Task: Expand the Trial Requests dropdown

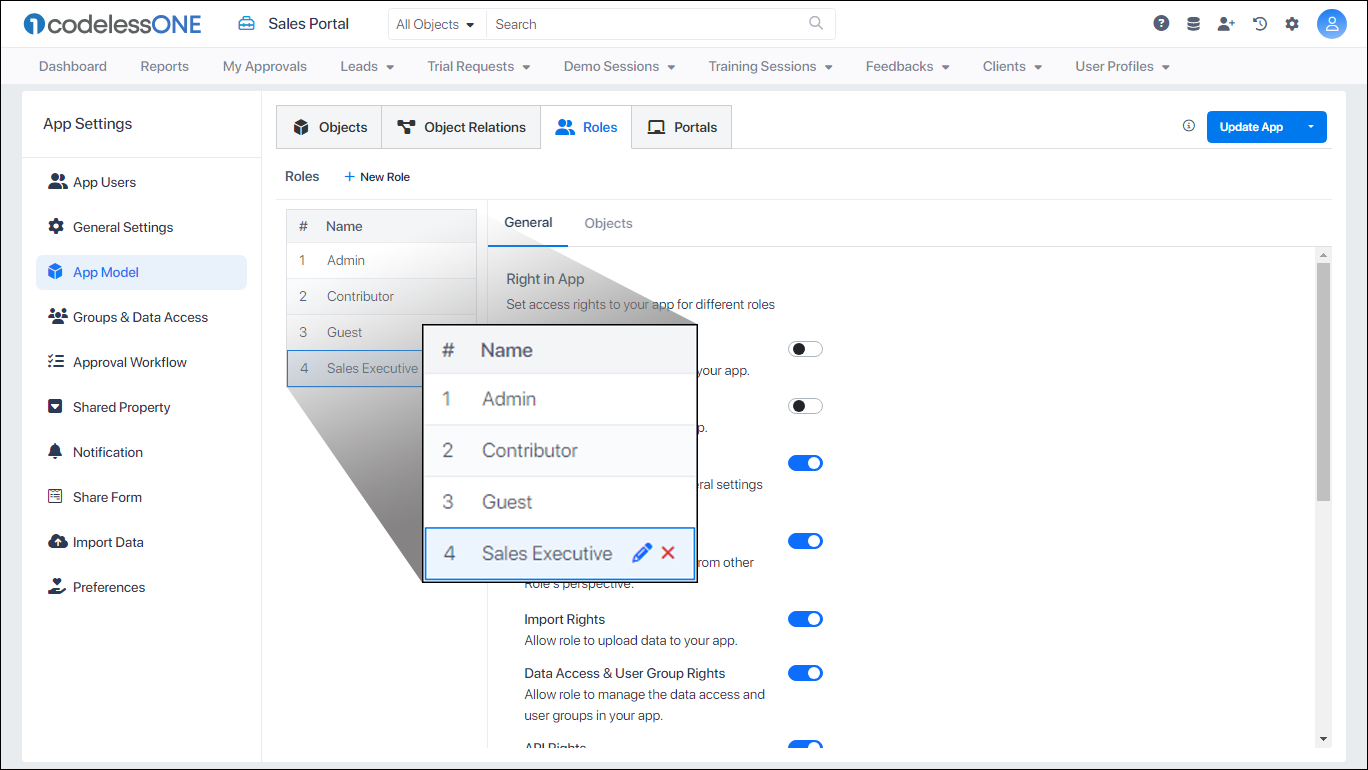Action: click(478, 66)
